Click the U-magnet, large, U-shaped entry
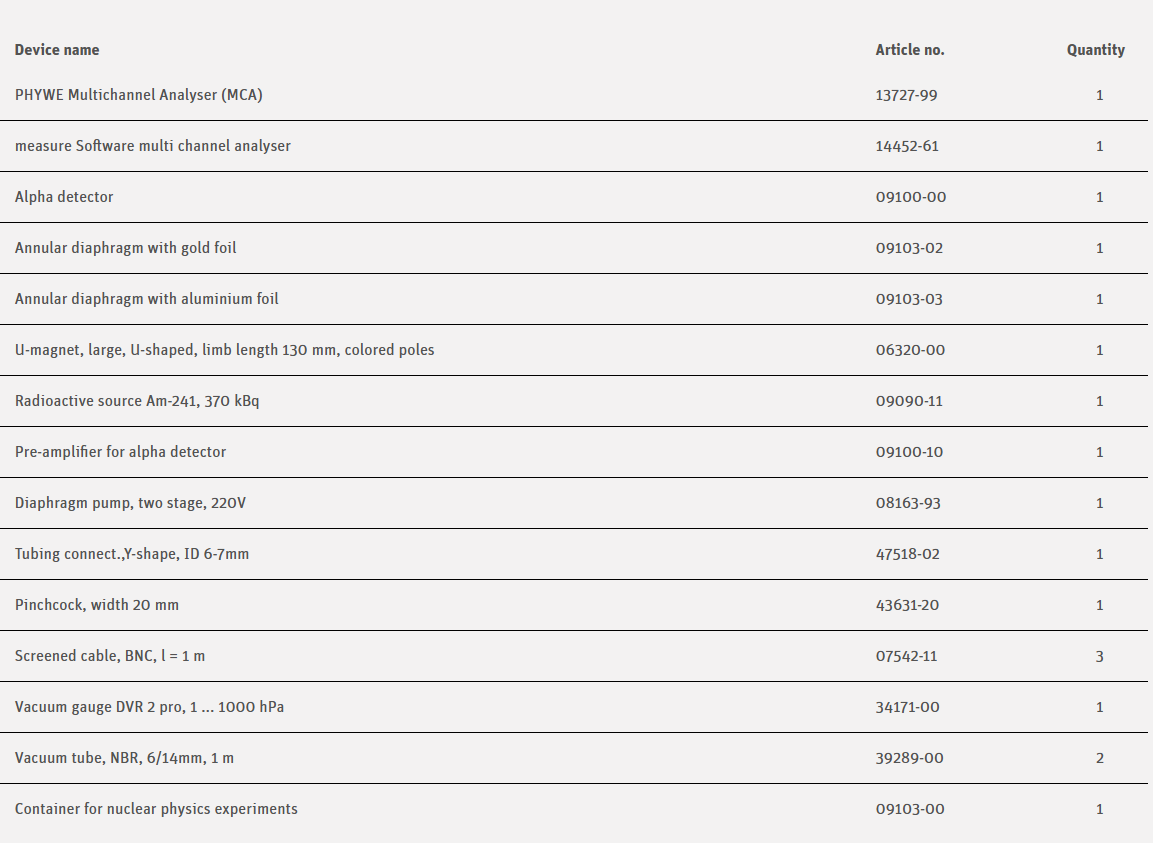 point(224,350)
